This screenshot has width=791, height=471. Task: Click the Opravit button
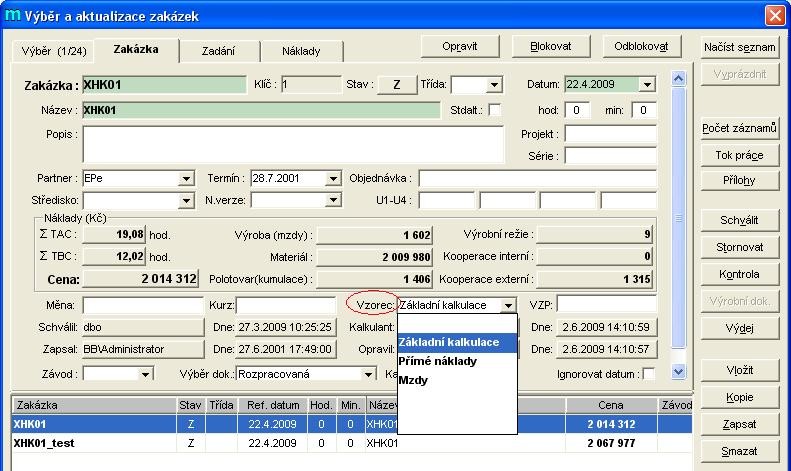point(460,46)
